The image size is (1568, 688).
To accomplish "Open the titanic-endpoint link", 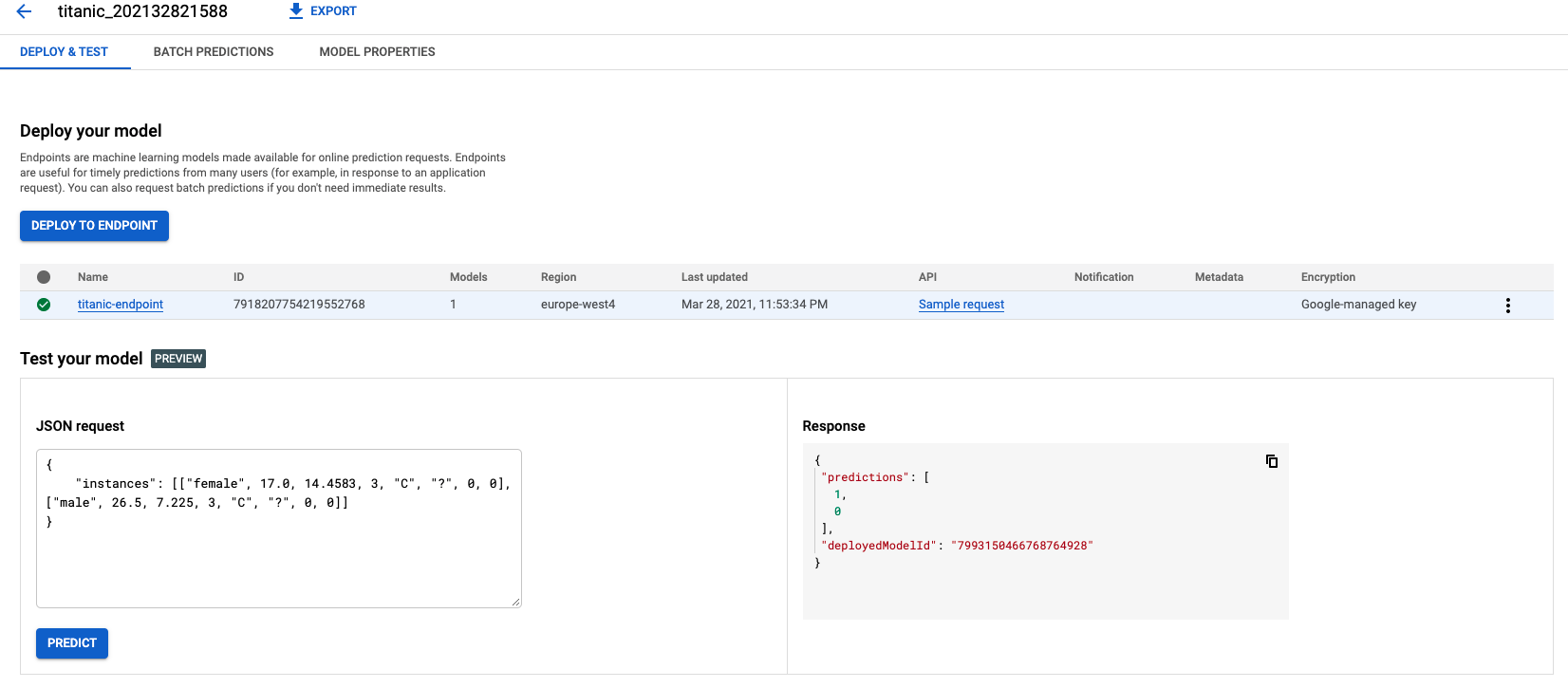I will (x=121, y=305).
